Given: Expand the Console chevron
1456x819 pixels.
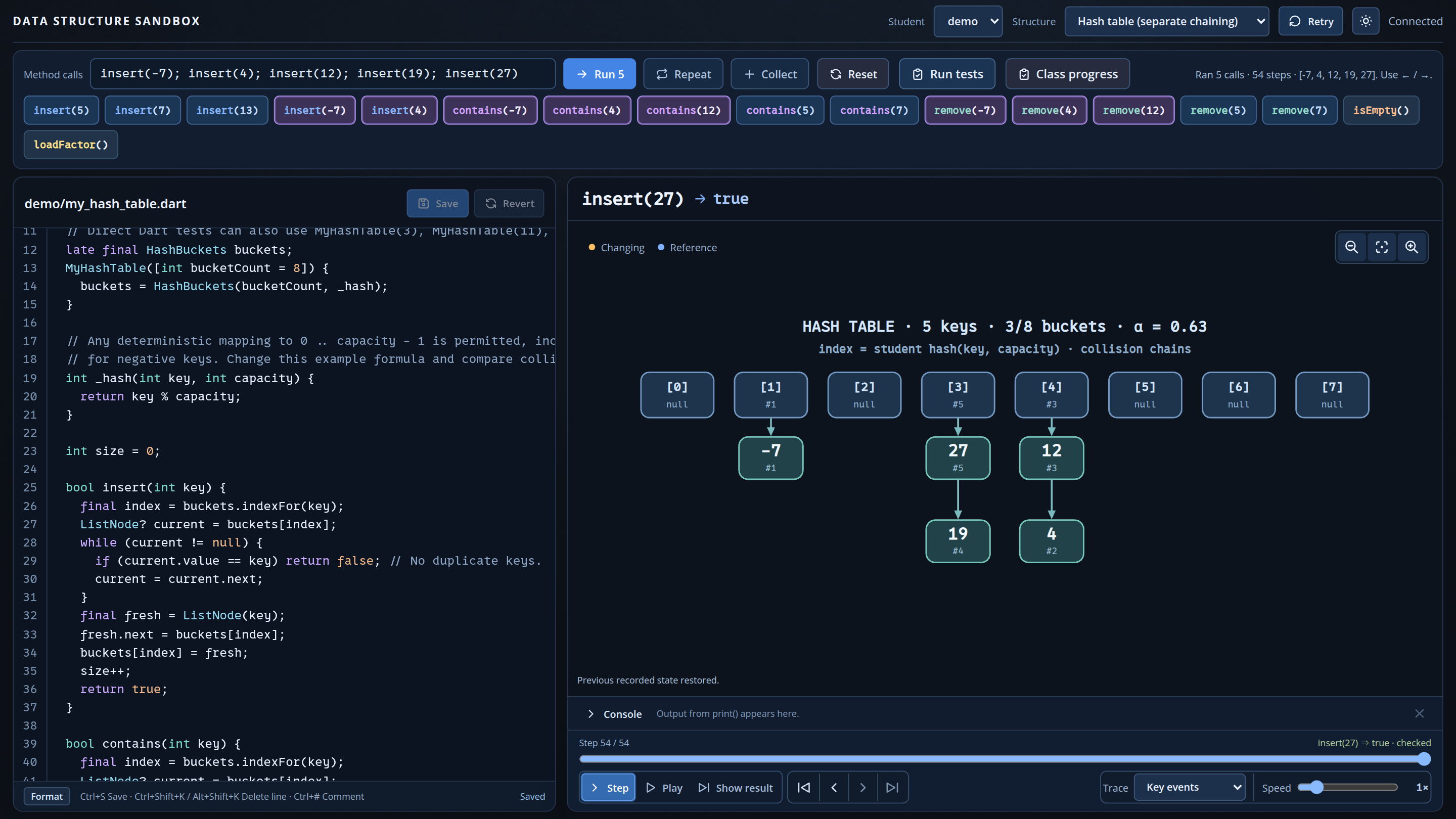Looking at the screenshot, I should (590, 714).
